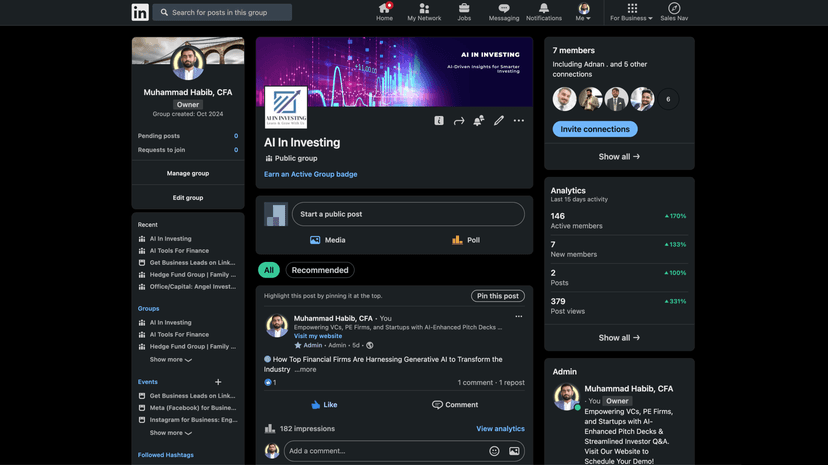Expand the post text with ...more
This screenshot has width=828, height=465.
[x=305, y=369]
